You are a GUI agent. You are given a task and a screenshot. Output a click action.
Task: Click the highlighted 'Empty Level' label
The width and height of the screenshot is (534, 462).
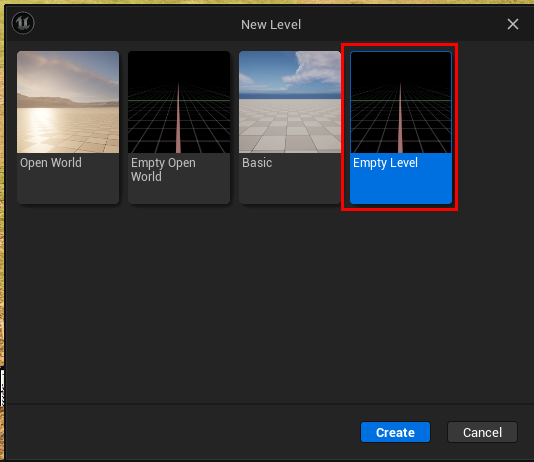pos(385,163)
